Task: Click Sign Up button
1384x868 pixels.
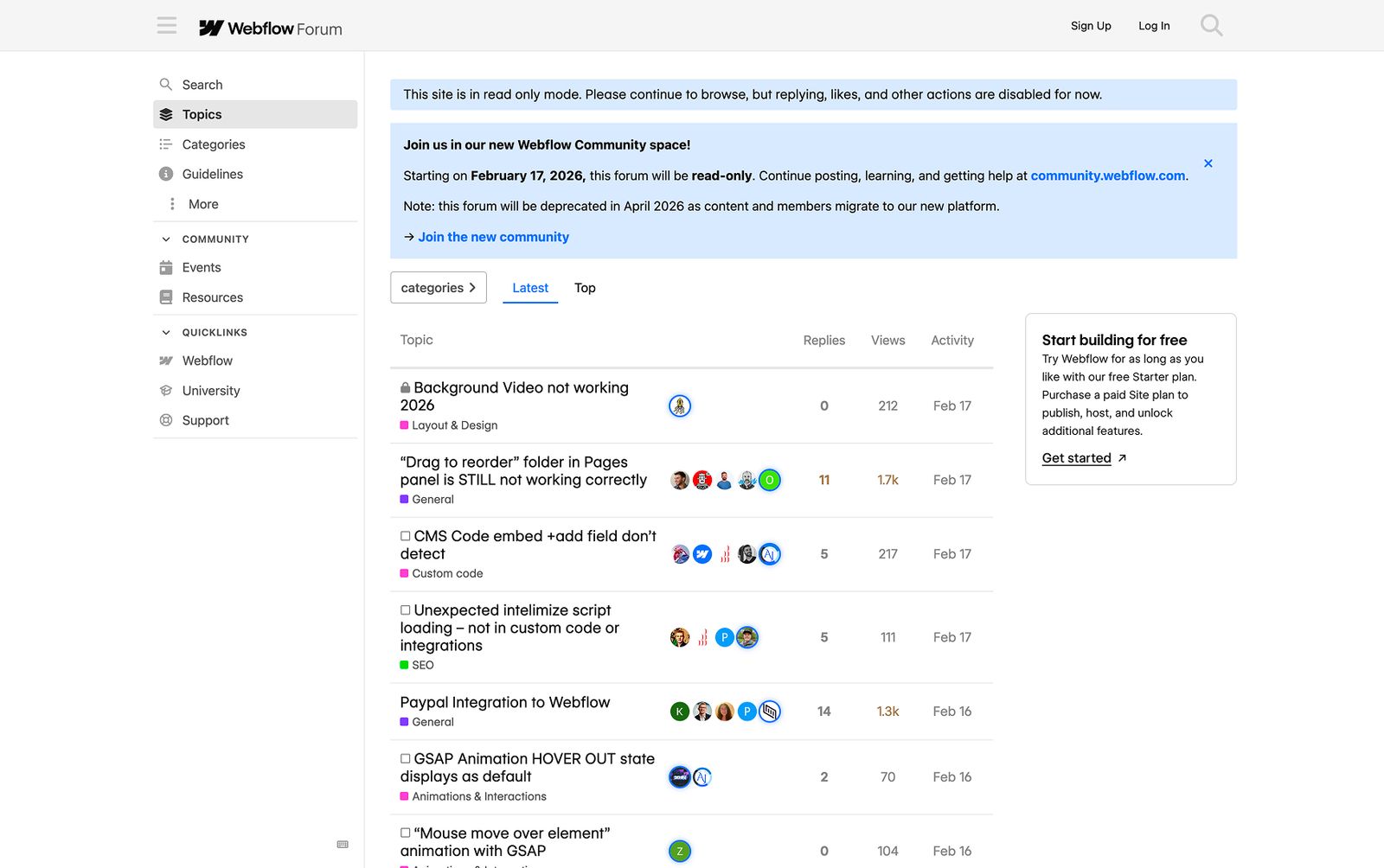Action: [x=1091, y=26]
